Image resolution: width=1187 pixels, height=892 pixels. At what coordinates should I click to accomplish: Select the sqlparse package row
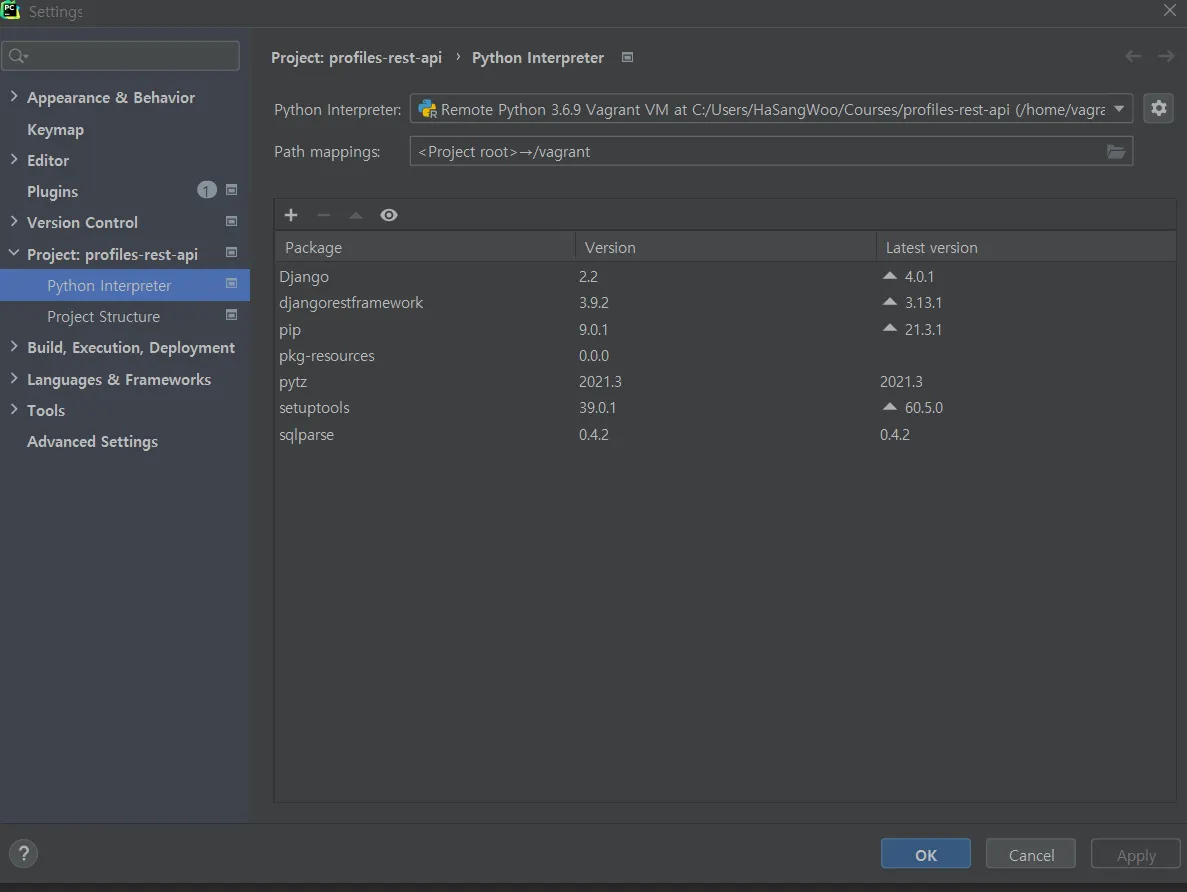click(725, 435)
